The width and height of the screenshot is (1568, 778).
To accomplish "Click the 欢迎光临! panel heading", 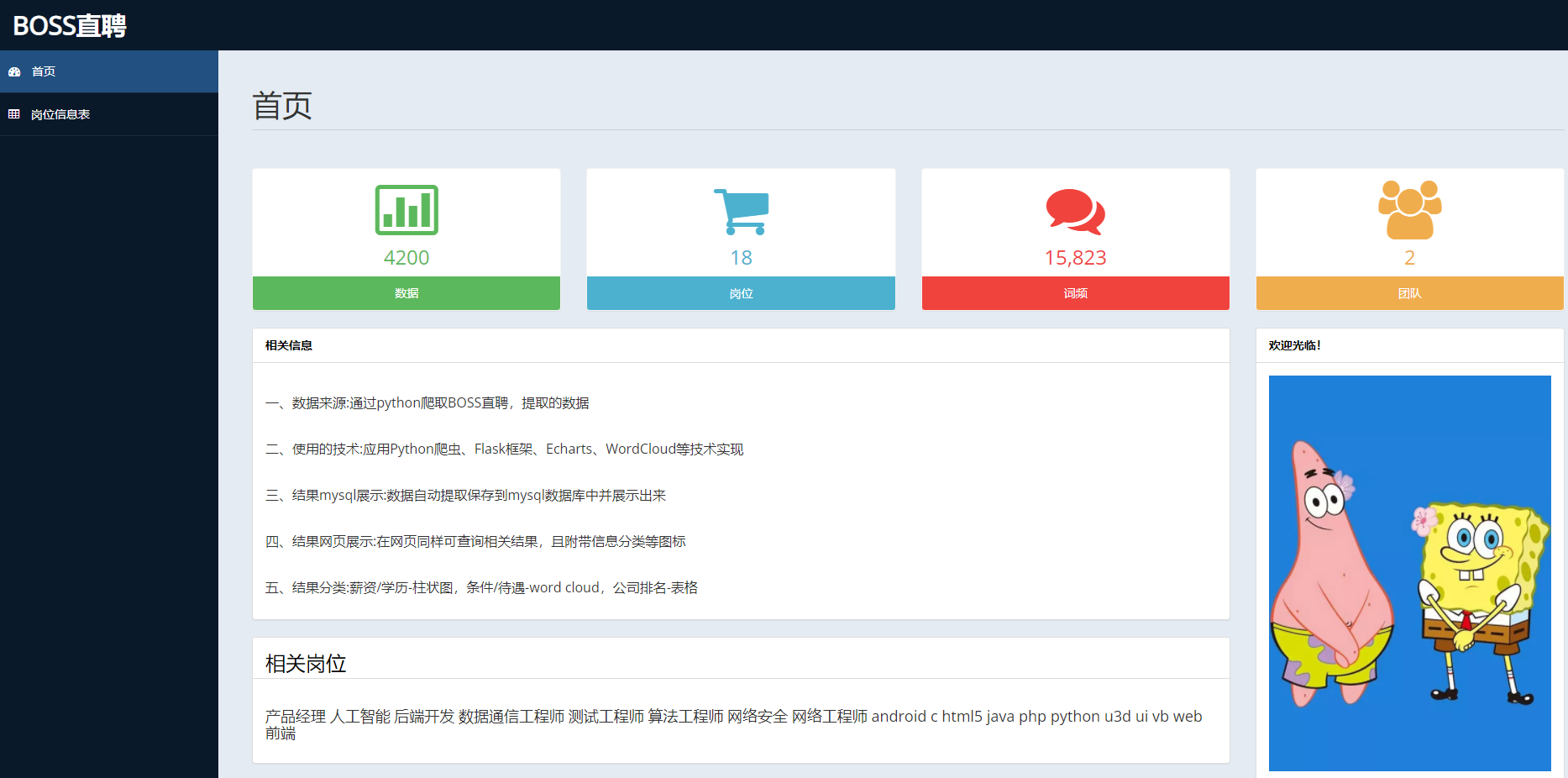I will [1294, 345].
